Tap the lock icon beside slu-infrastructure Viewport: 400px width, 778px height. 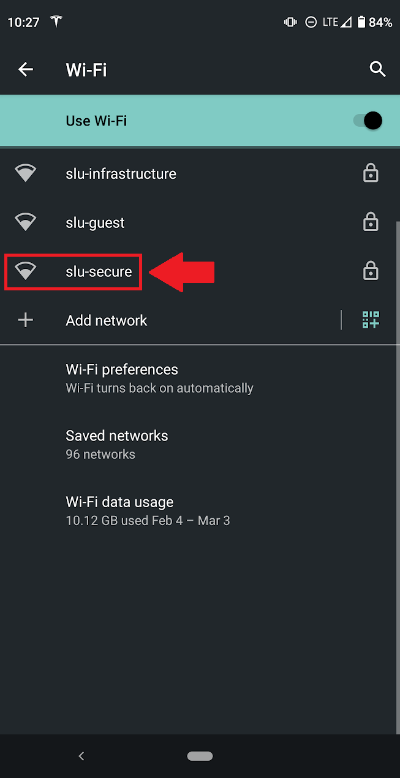pos(370,174)
